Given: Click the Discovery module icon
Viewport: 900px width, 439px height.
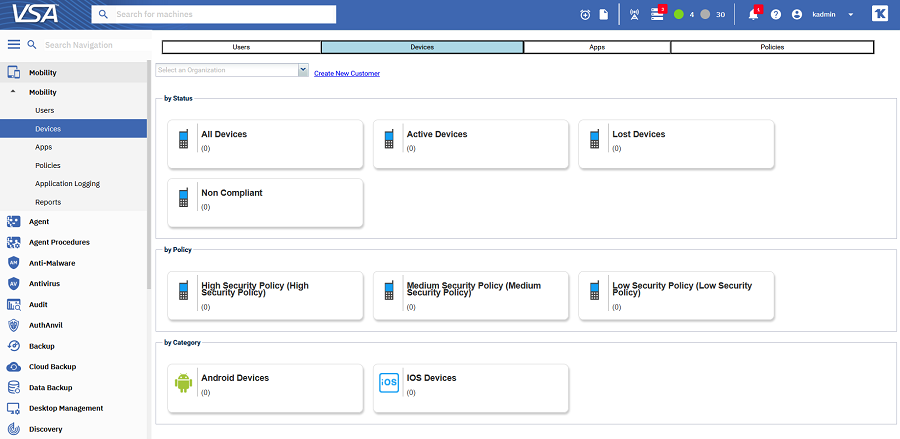Looking at the screenshot, I should pyautogui.click(x=14, y=429).
